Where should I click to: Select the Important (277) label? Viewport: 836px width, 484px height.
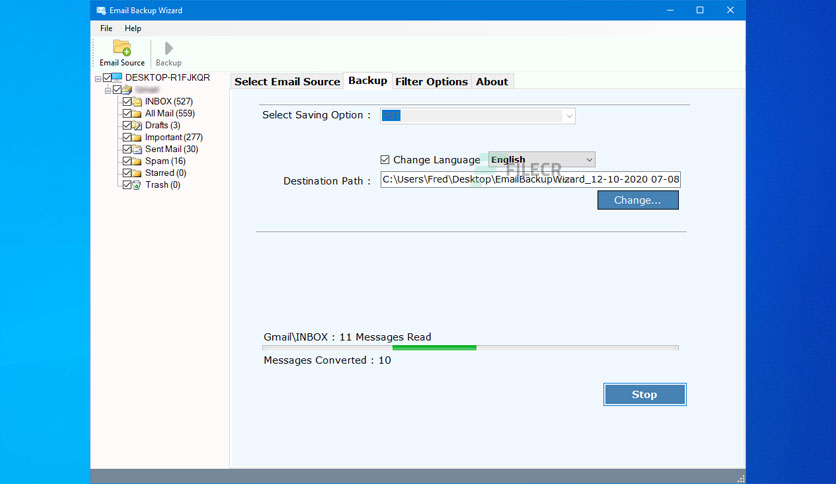pos(174,137)
